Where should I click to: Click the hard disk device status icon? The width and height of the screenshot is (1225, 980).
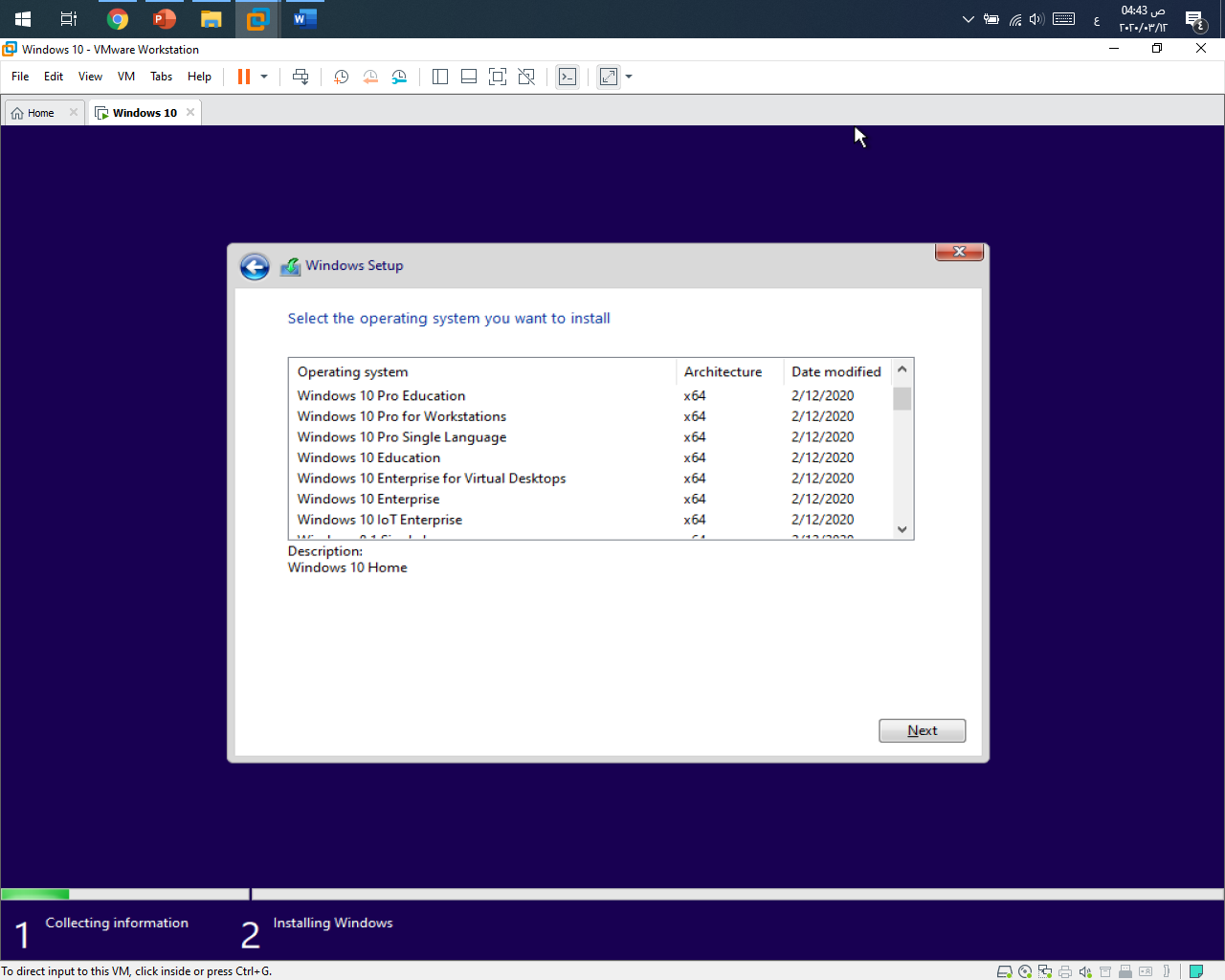[1005, 971]
